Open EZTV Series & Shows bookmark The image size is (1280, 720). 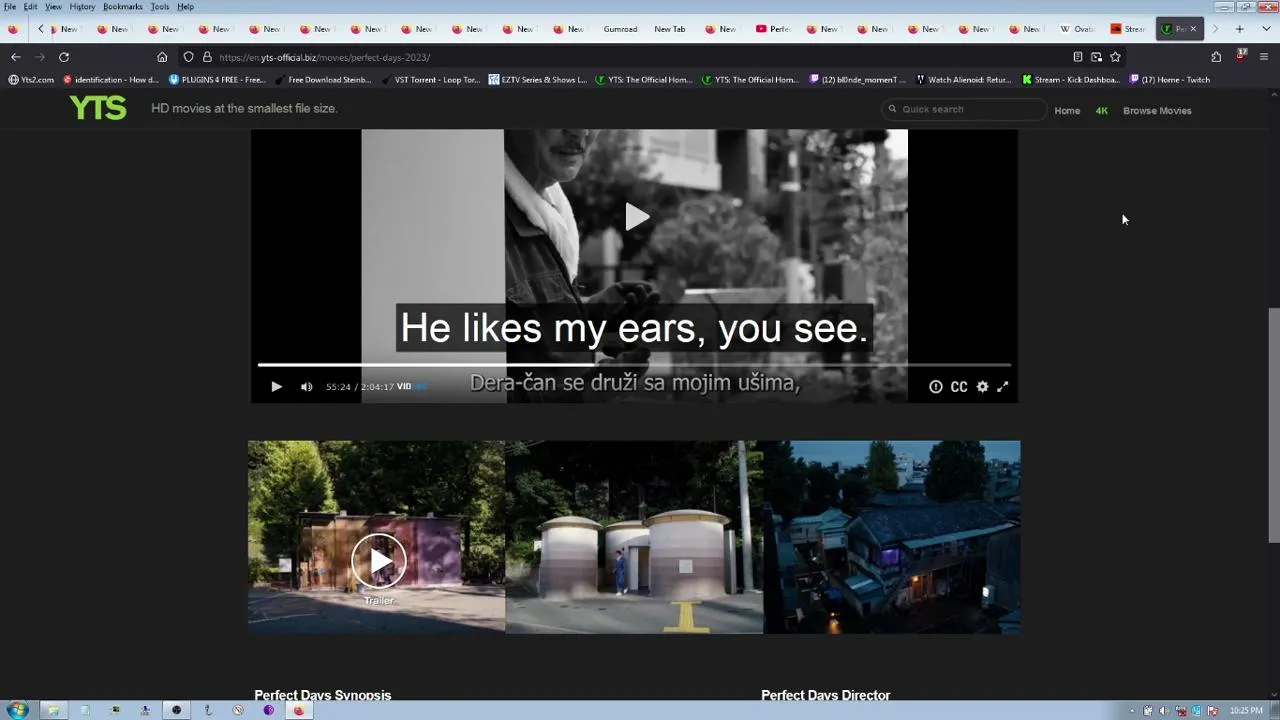point(538,80)
